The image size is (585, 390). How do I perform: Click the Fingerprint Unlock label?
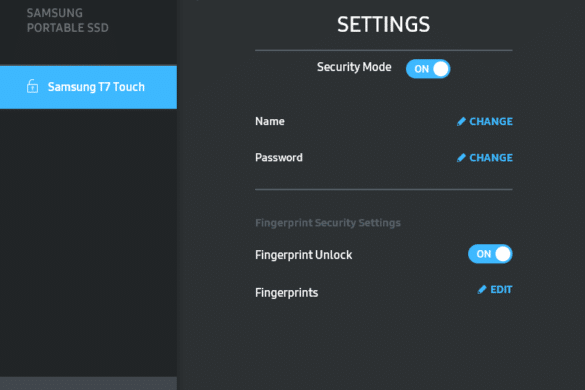304,255
